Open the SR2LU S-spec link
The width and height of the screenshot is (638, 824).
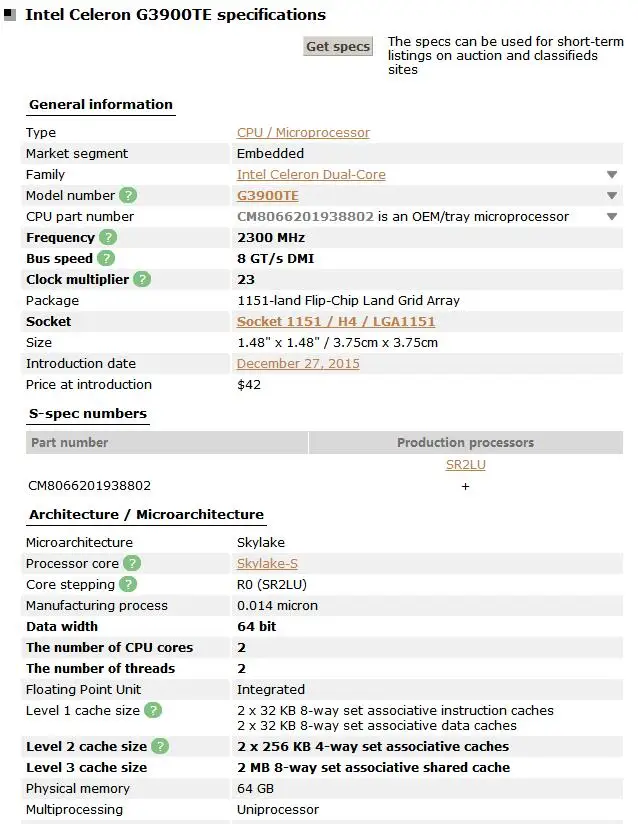point(465,465)
